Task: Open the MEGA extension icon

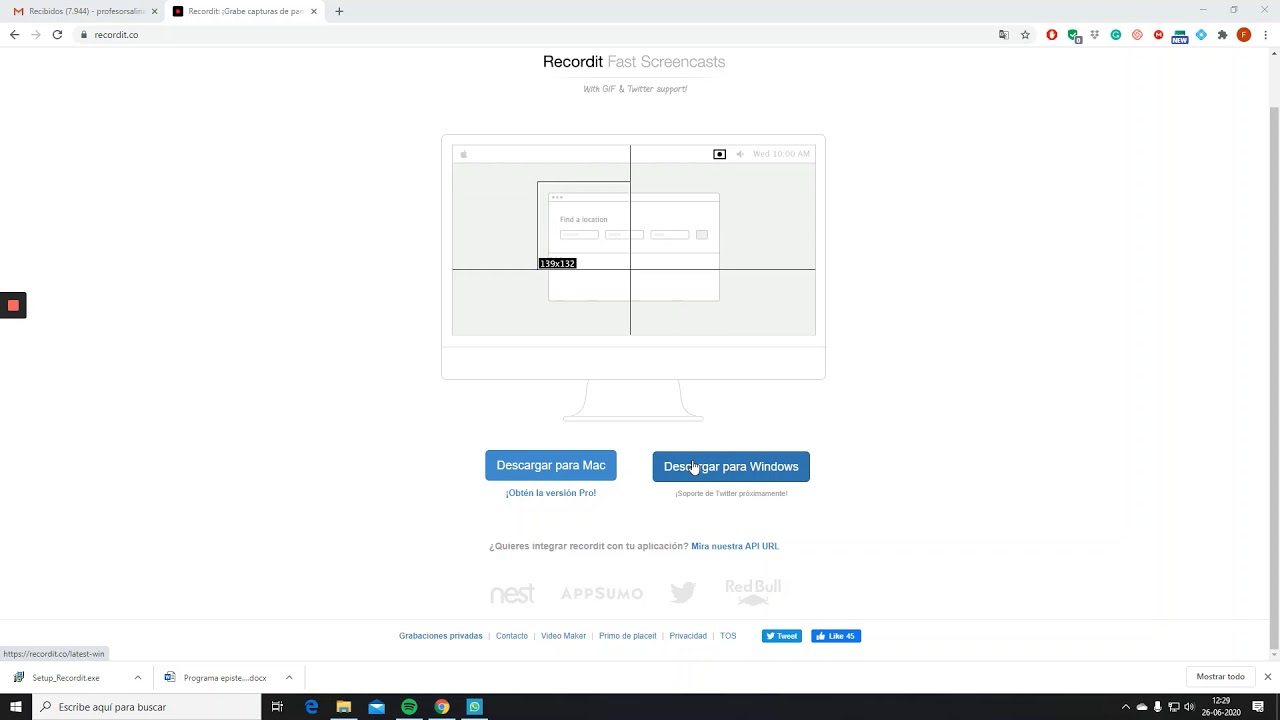Action: click(1159, 35)
